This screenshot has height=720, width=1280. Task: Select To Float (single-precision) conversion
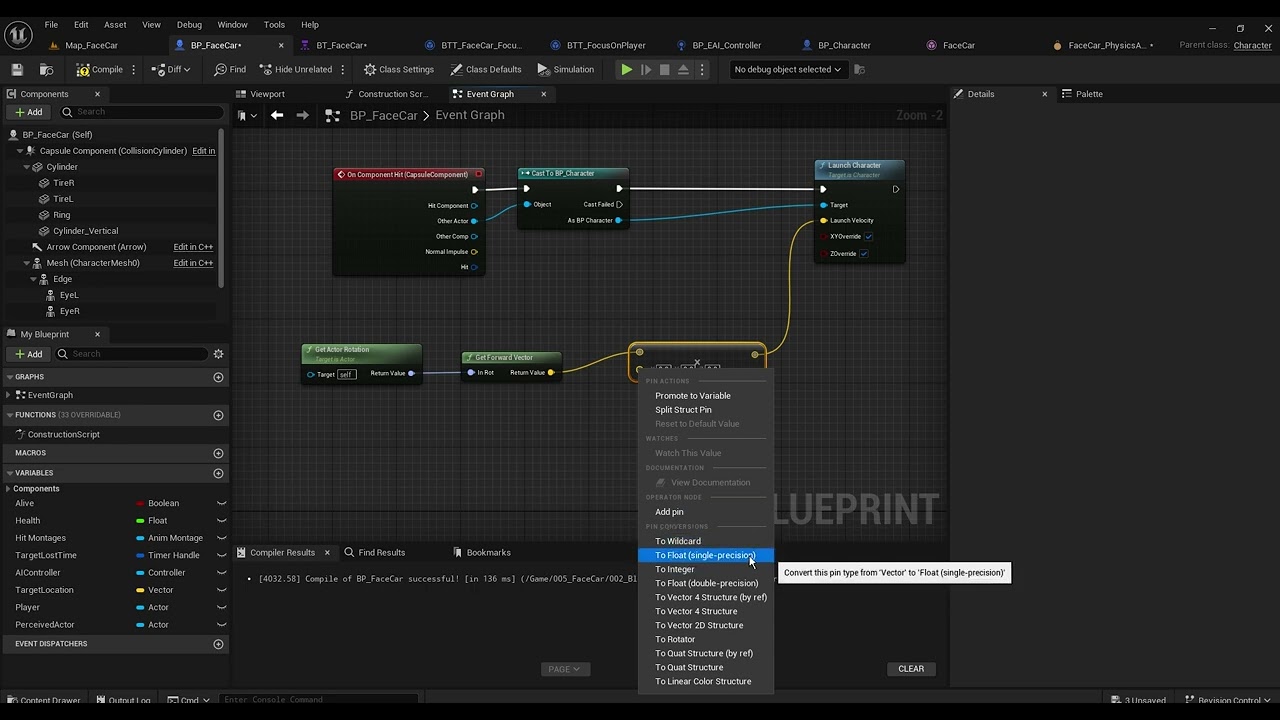pyautogui.click(x=706, y=556)
